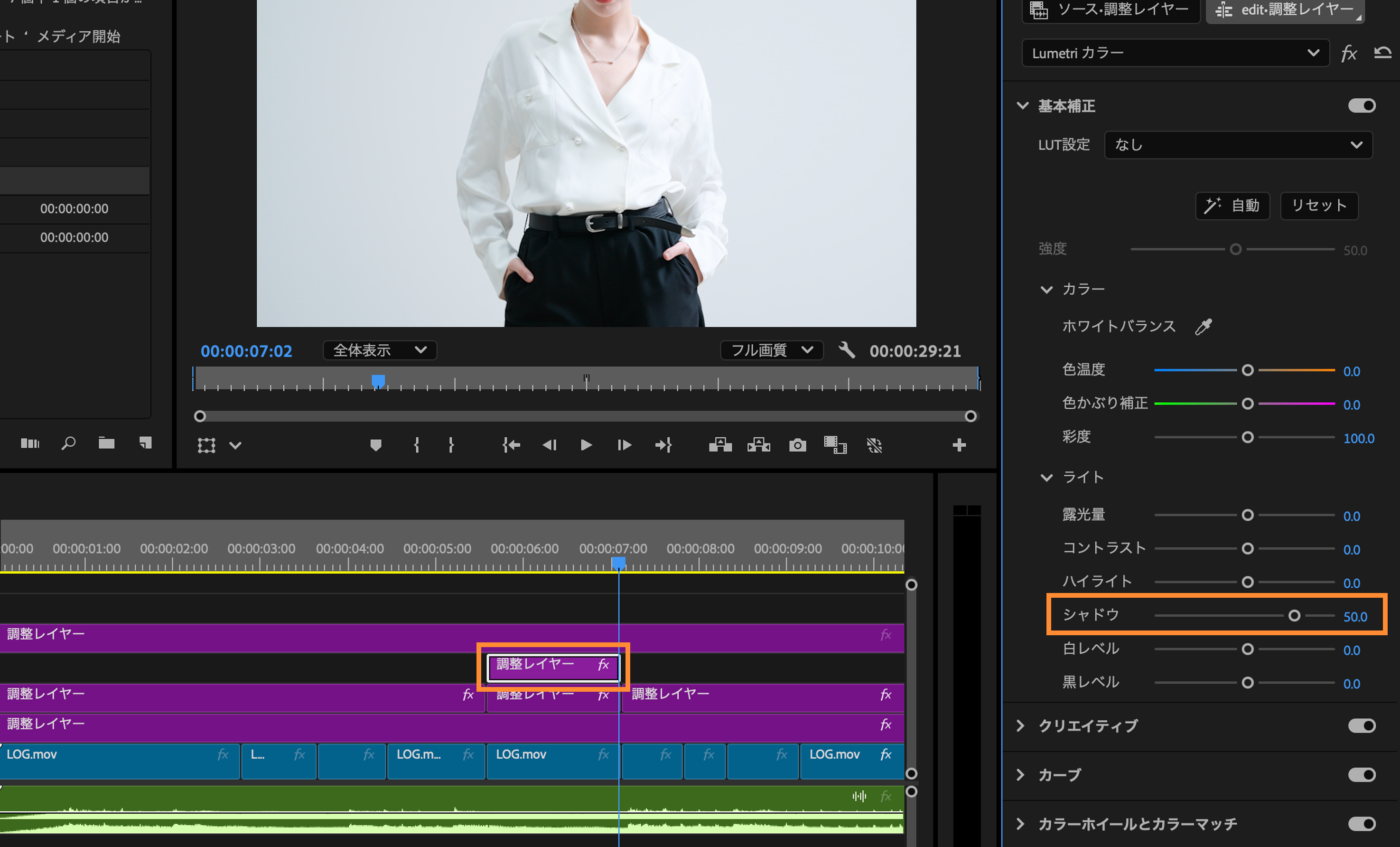Viewport: 1400px width, 847px height.
Task: Click the Lift button in program monitor
Action: (720, 445)
